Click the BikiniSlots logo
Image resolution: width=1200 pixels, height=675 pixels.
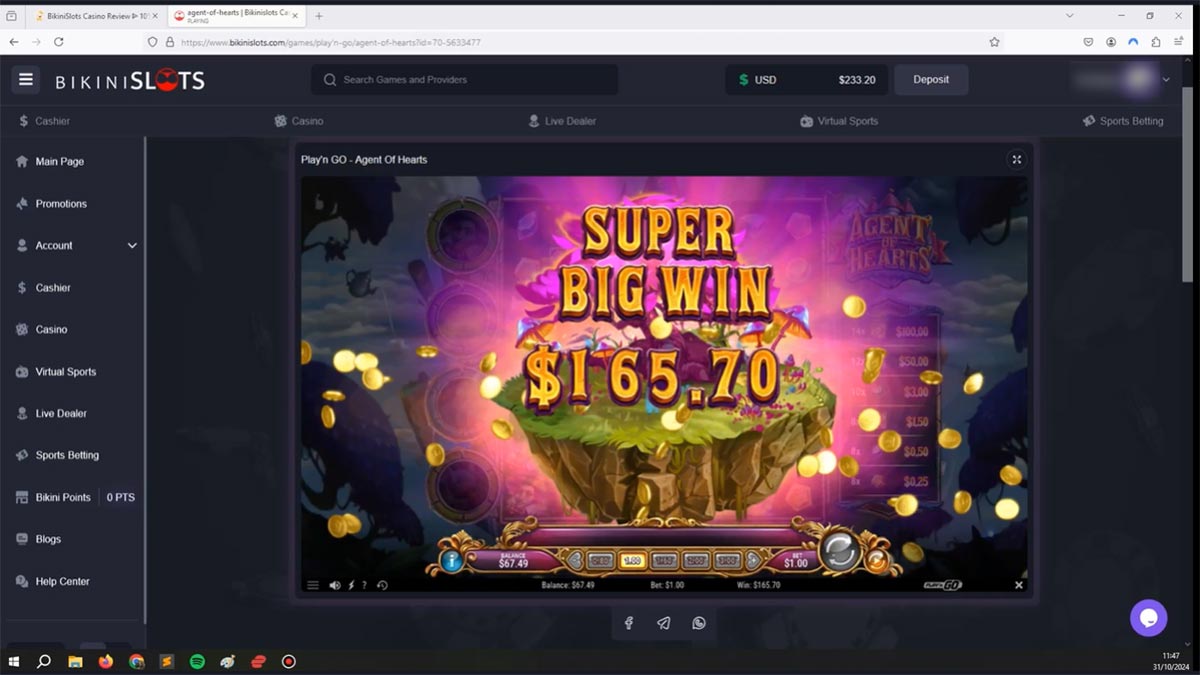tap(130, 81)
